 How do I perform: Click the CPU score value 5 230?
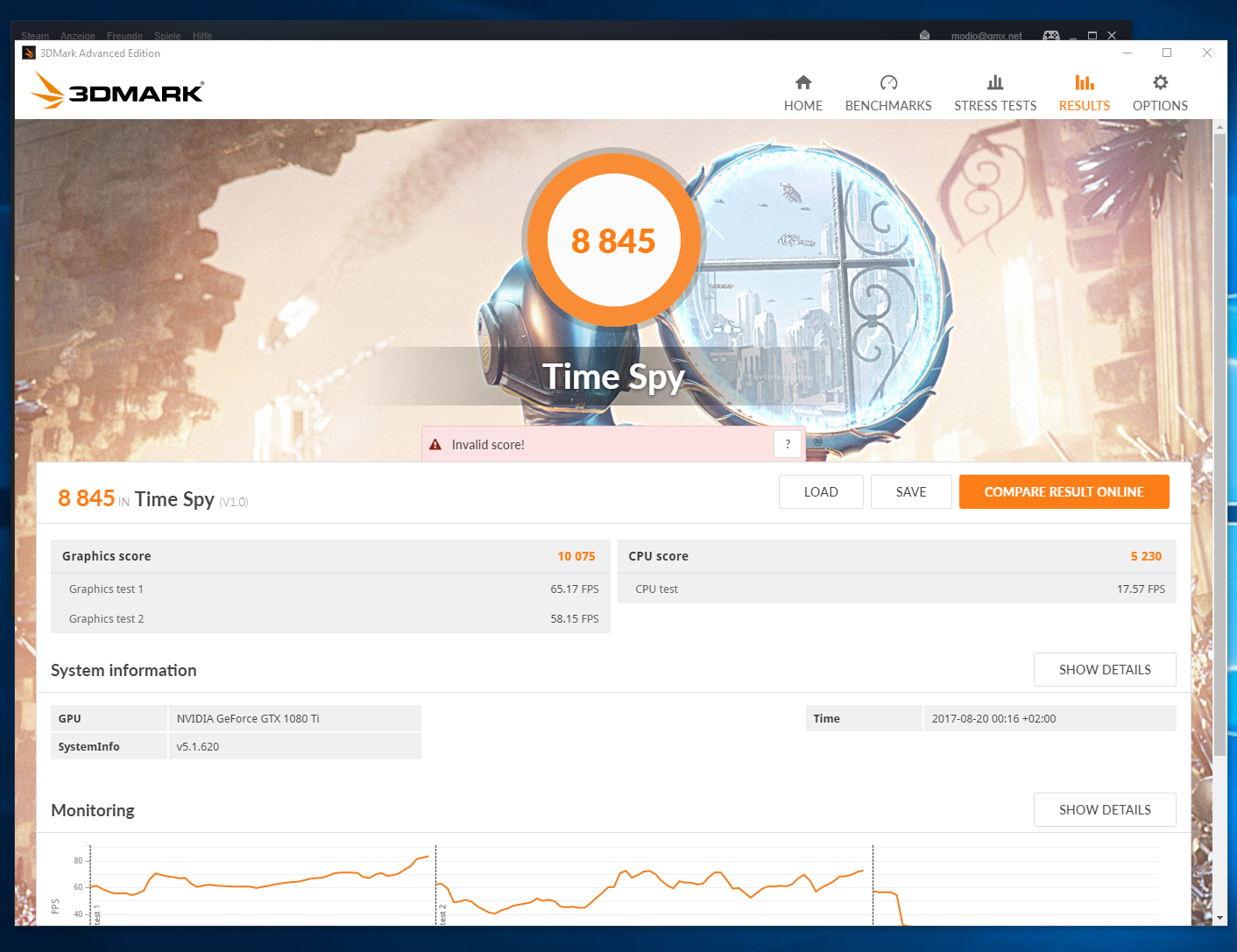pos(1146,556)
